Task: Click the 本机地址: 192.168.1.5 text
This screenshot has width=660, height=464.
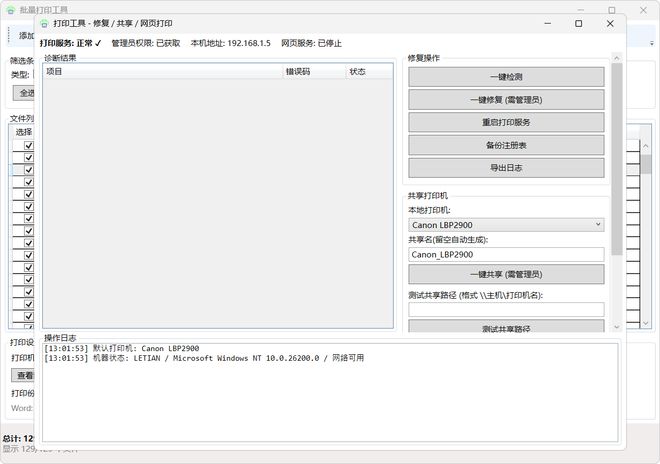Action: (230, 43)
